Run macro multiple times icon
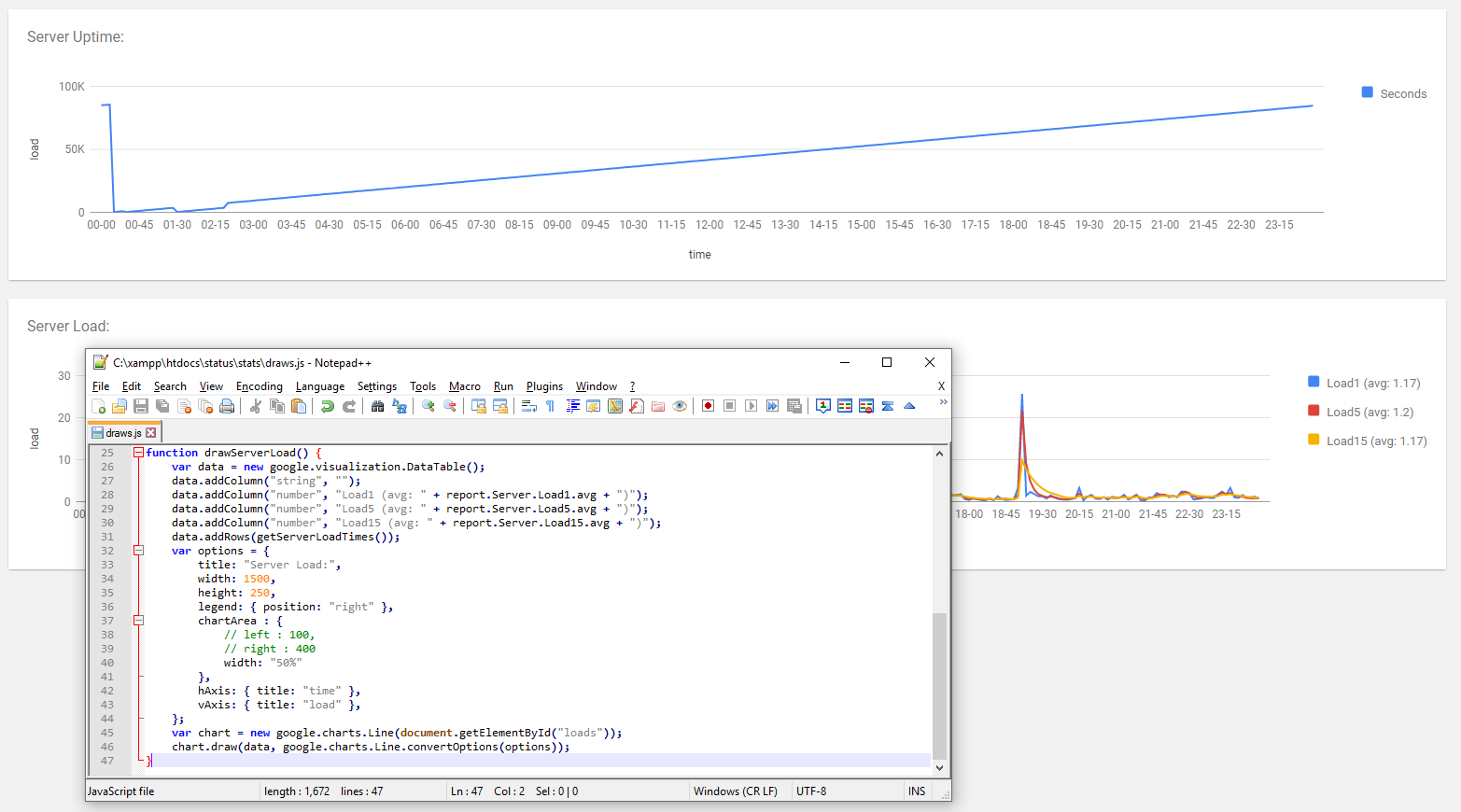The height and width of the screenshot is (812, 1461). [773, 406]
